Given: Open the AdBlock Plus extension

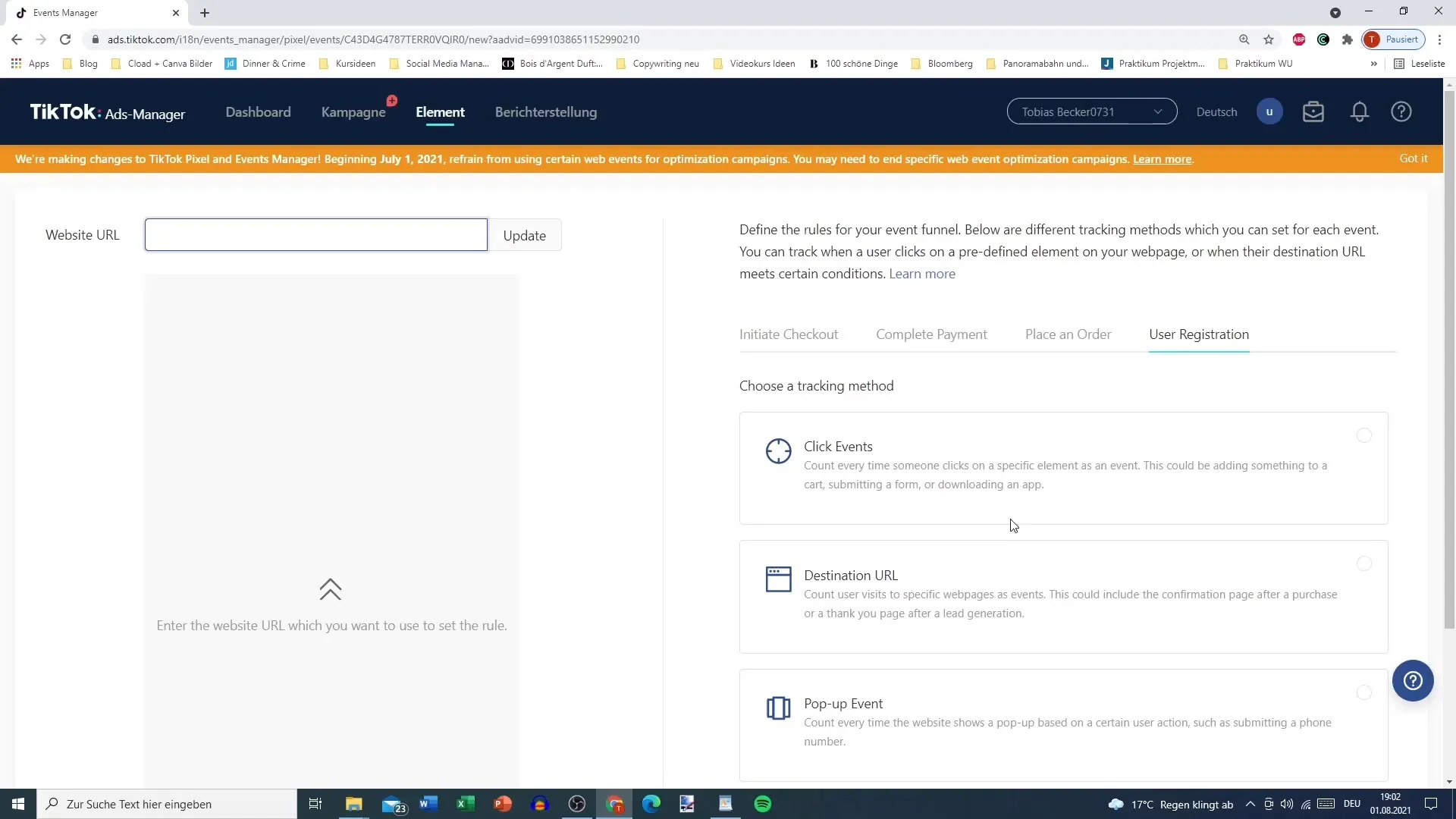Looking at the screenshot, I should coord(1298,39).
